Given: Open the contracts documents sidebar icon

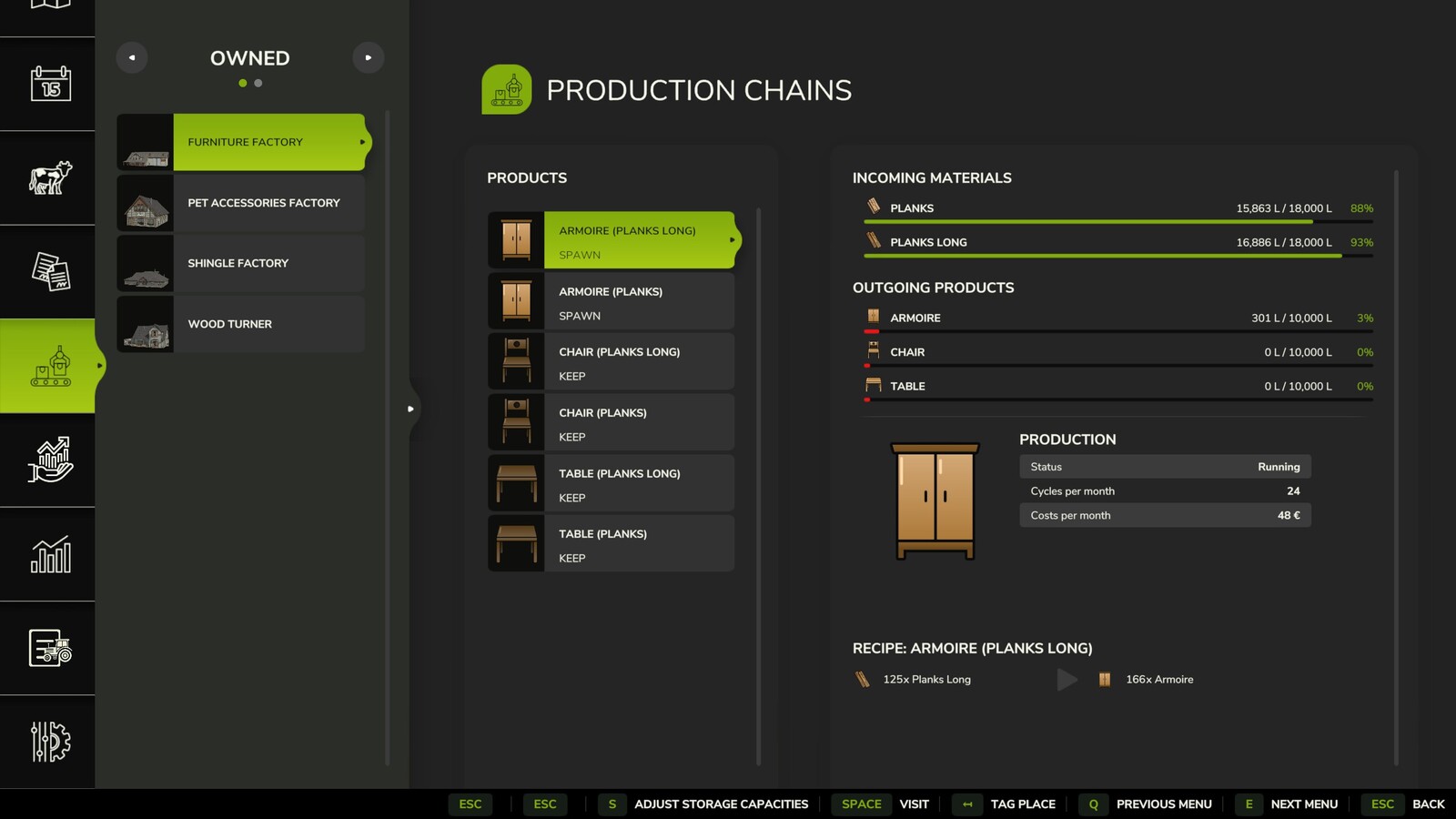Looking at the screenshot, I should pos(50,271).
